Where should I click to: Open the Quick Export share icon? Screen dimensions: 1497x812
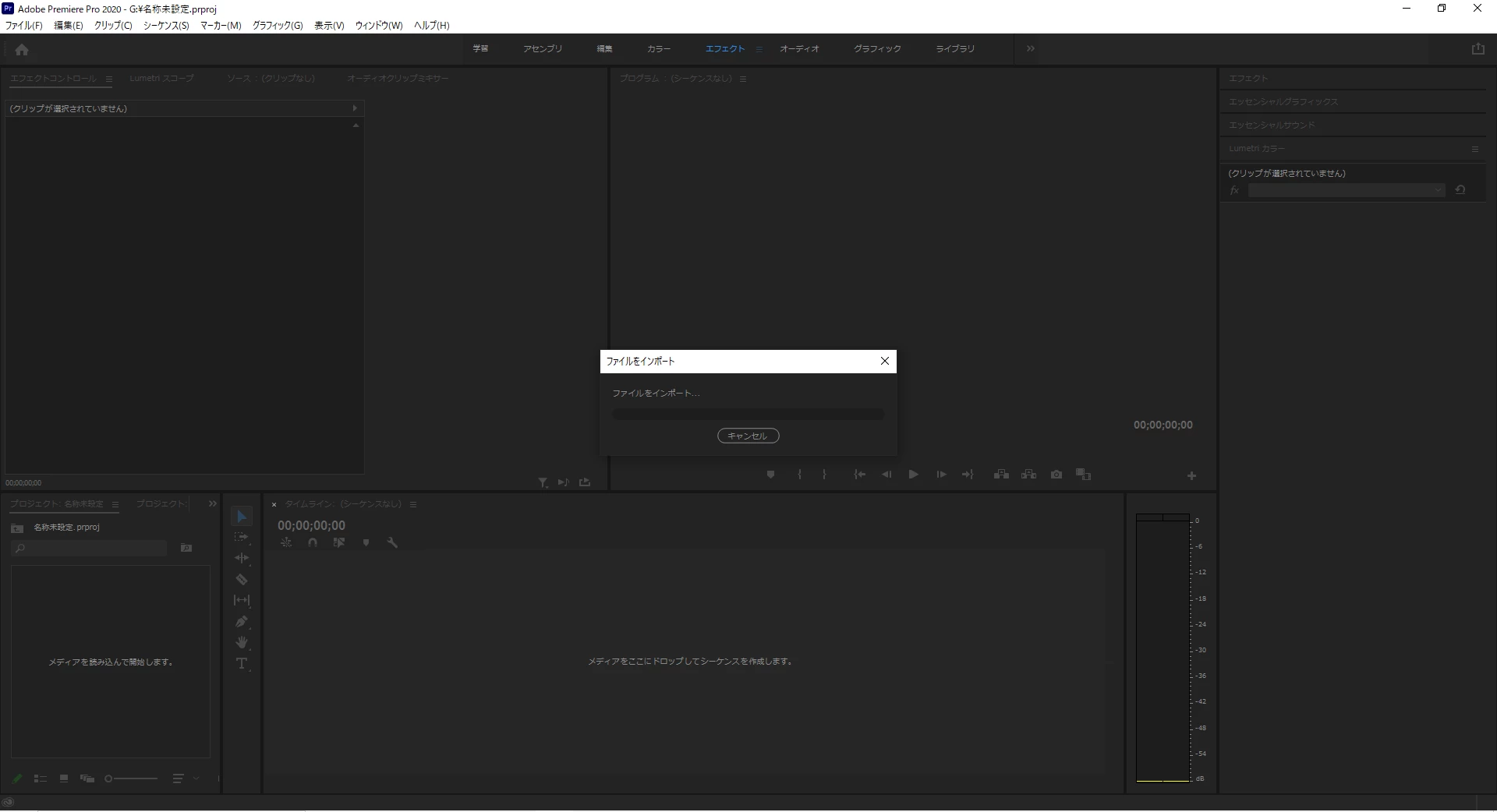[x=1478, y=48]
